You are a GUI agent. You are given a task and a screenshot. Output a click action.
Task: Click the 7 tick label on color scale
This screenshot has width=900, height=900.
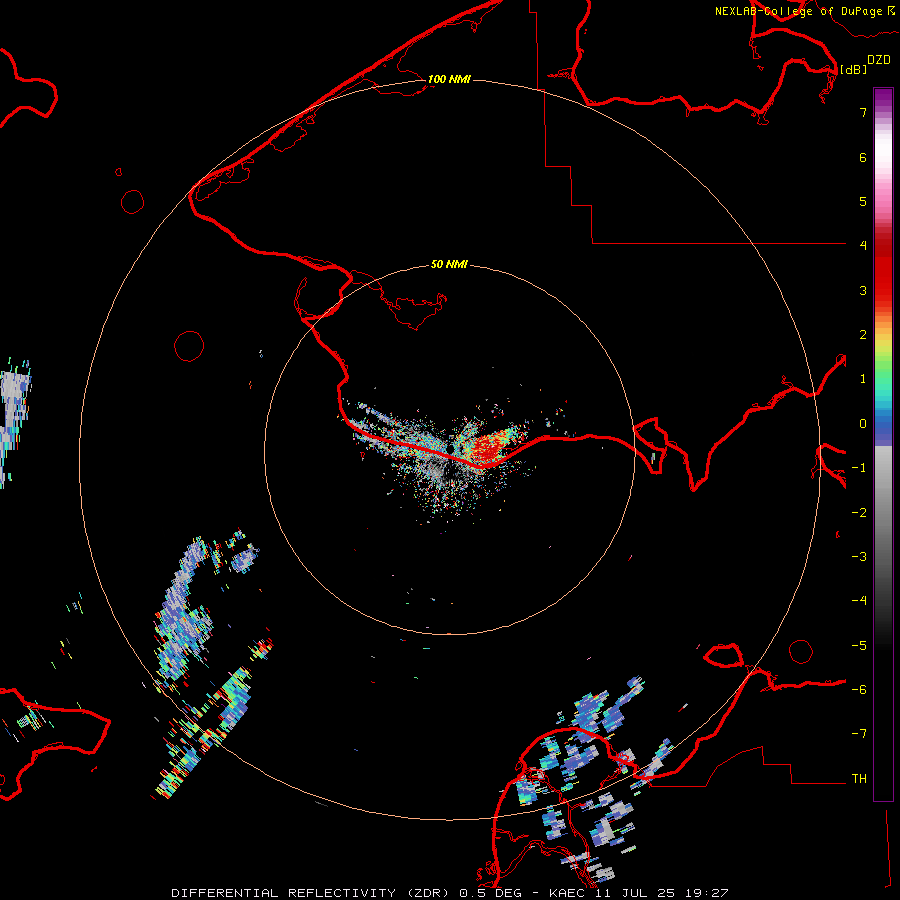[x=863, y=112]
